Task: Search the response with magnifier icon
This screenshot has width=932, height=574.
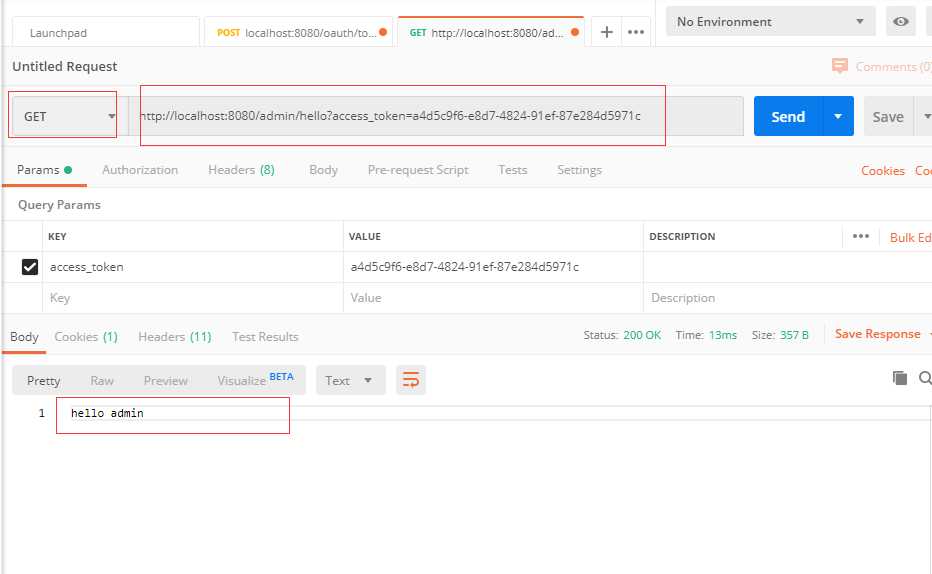Action: pos(925,377)
